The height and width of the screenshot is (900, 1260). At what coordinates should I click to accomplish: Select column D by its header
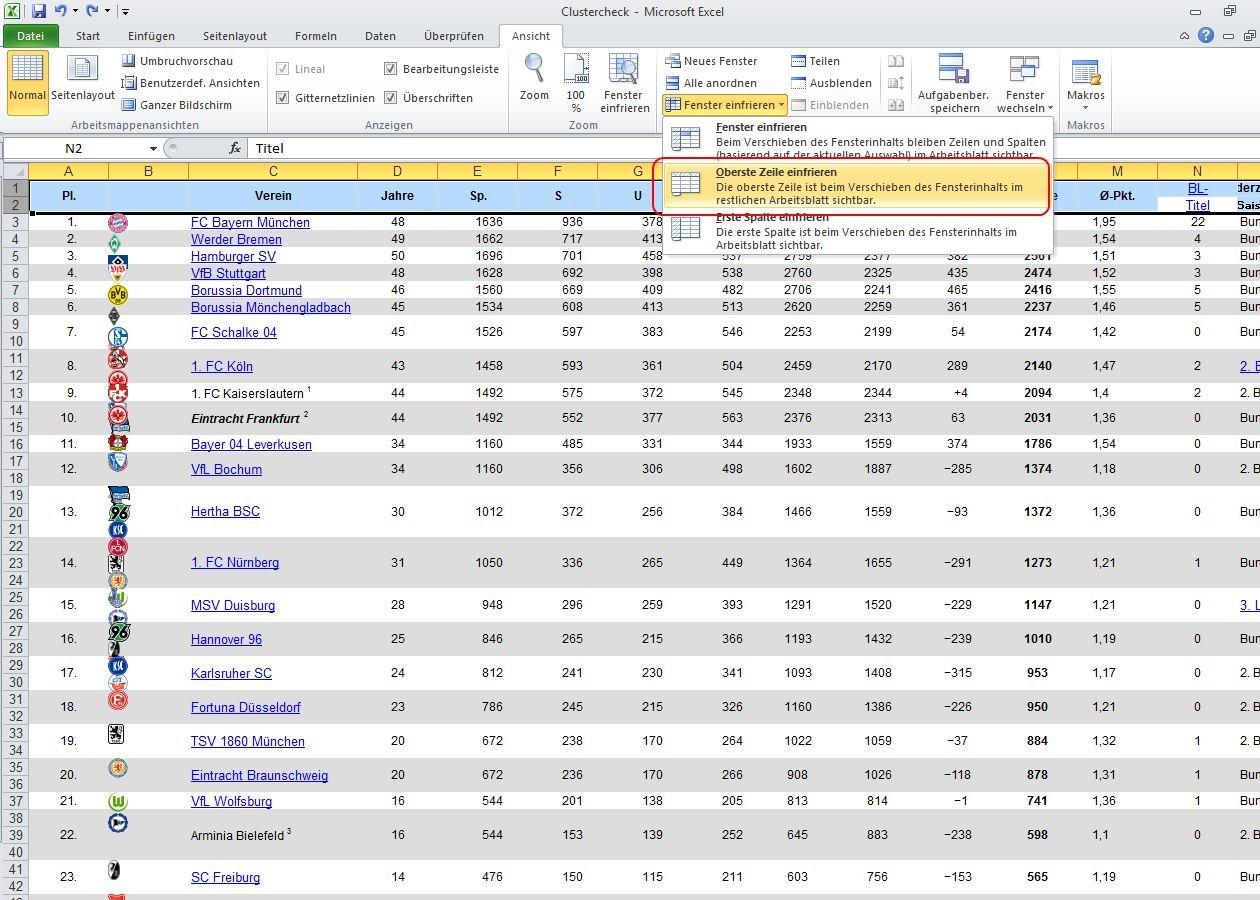click(397, 171)
